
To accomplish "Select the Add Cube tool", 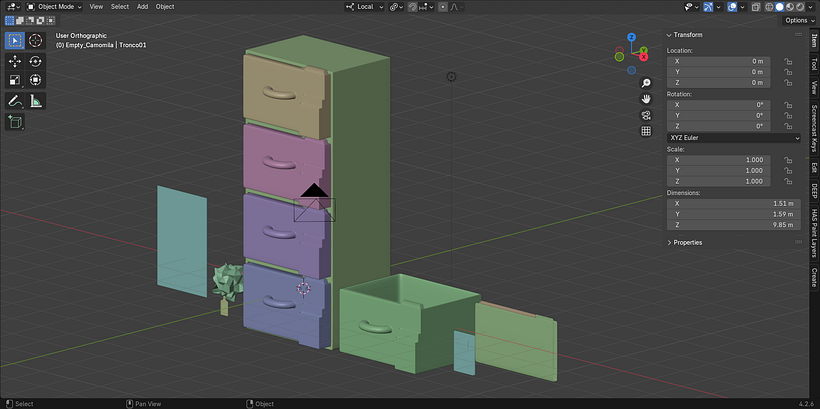I will click(15, 122).
